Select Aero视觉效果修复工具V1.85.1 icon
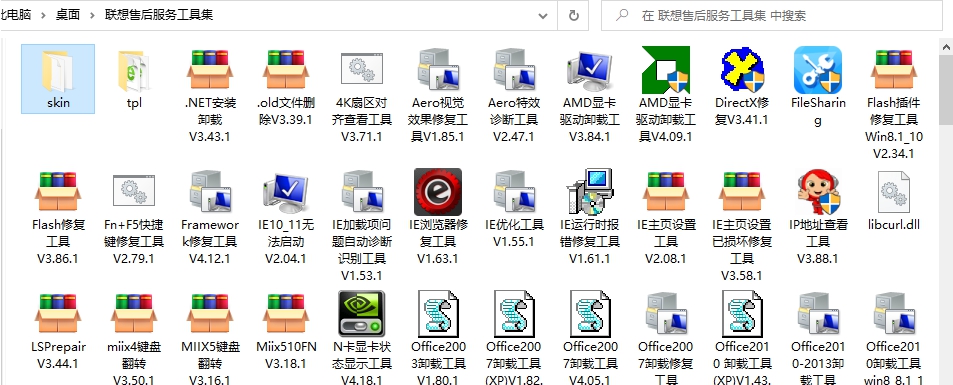The width and height of the screenshot is (953, 385). [x=438, y=71]
